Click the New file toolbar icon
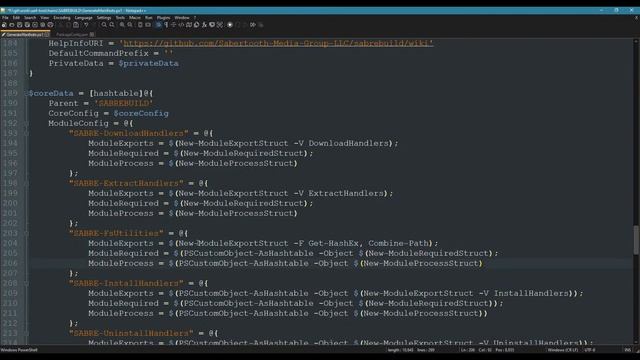 pyautogui.click(x=4, y=25)
